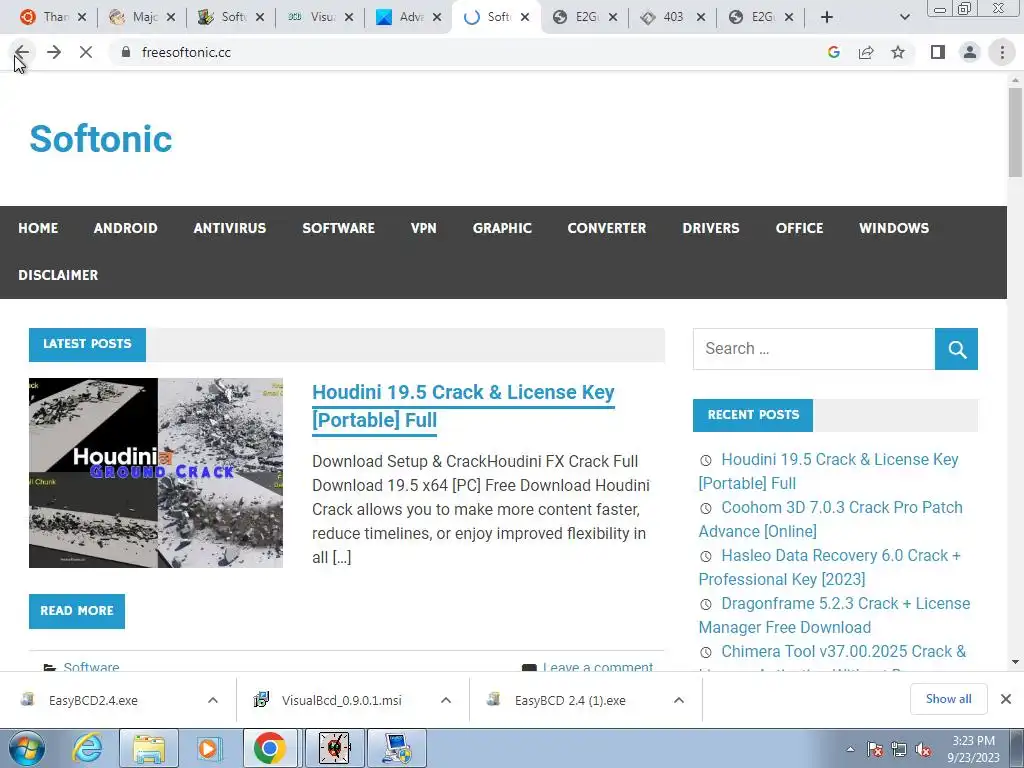Viewport: 1024px width, 768px height.
Task: Open Windows Explorer folder on taskbar
Action: point(149,748)
